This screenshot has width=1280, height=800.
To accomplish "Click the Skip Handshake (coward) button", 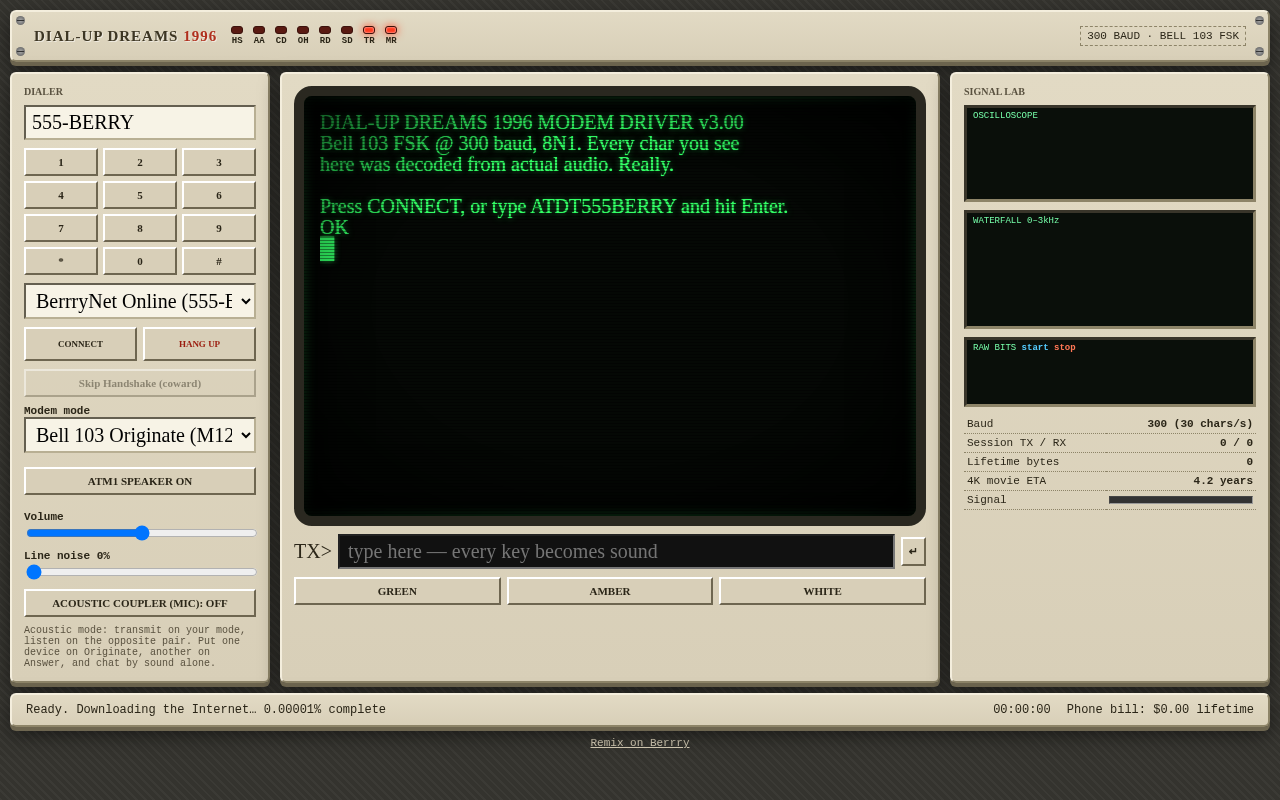I will point(140,383).
